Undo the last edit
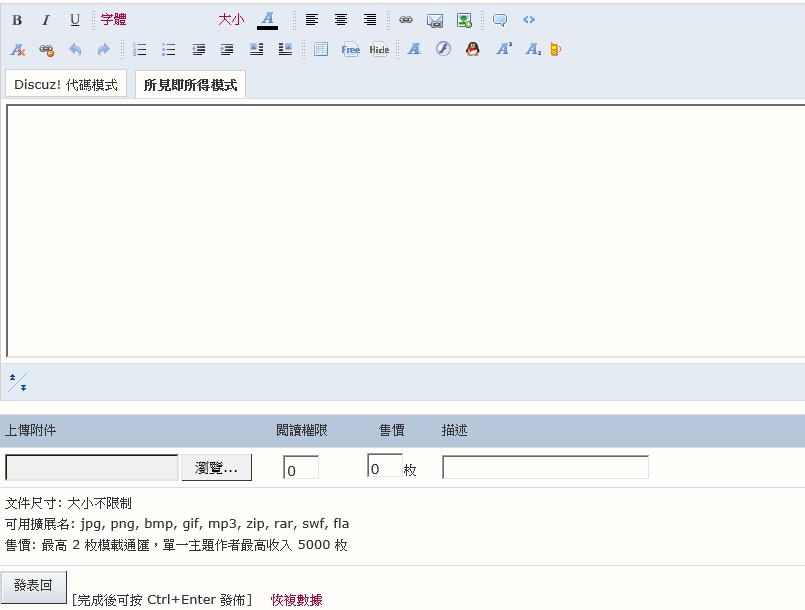 point(75,49)
